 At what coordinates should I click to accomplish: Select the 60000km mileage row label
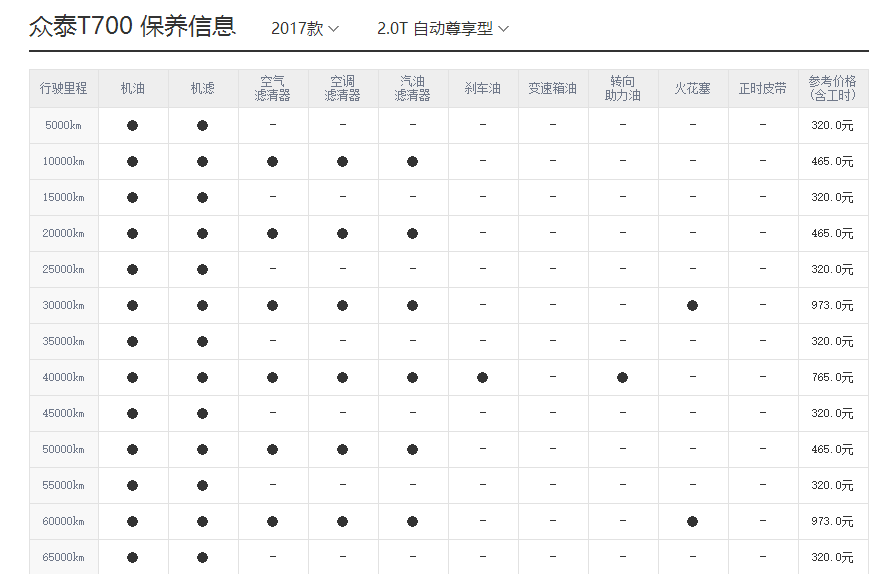63,521
